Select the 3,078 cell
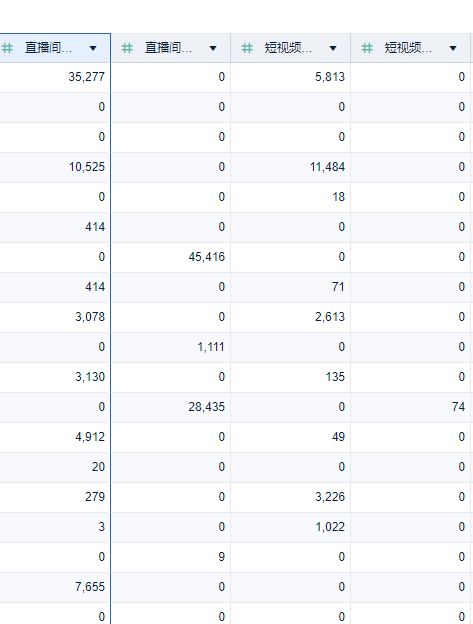This screenshot has width=473, height=624. pos(55,317)
